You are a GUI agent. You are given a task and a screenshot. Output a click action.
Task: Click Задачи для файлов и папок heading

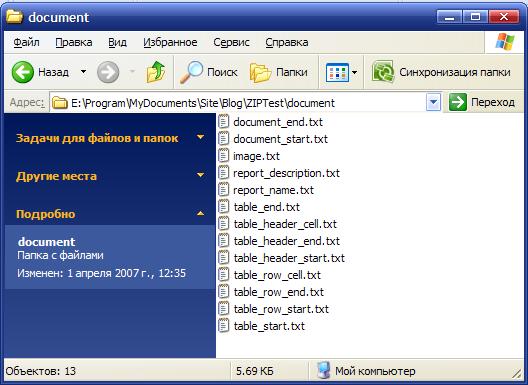tap(97, 138)
